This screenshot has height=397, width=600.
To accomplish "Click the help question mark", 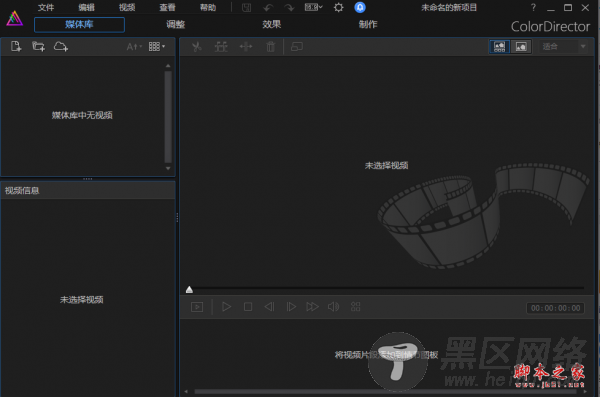I will (x=533, y=7).
